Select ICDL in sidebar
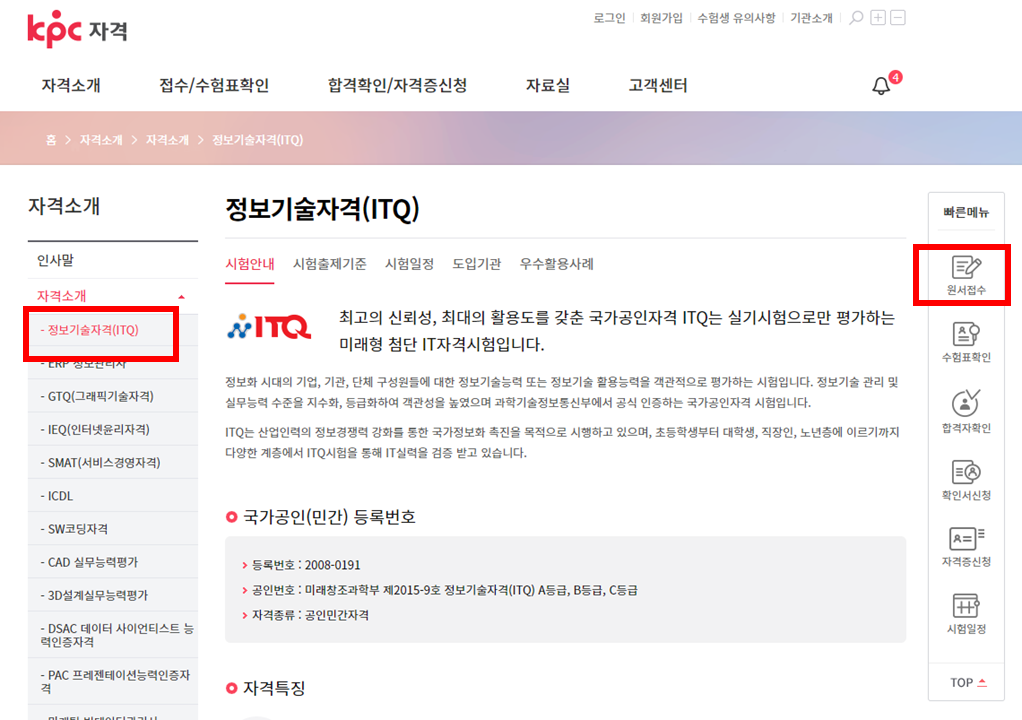 [113, 496]
